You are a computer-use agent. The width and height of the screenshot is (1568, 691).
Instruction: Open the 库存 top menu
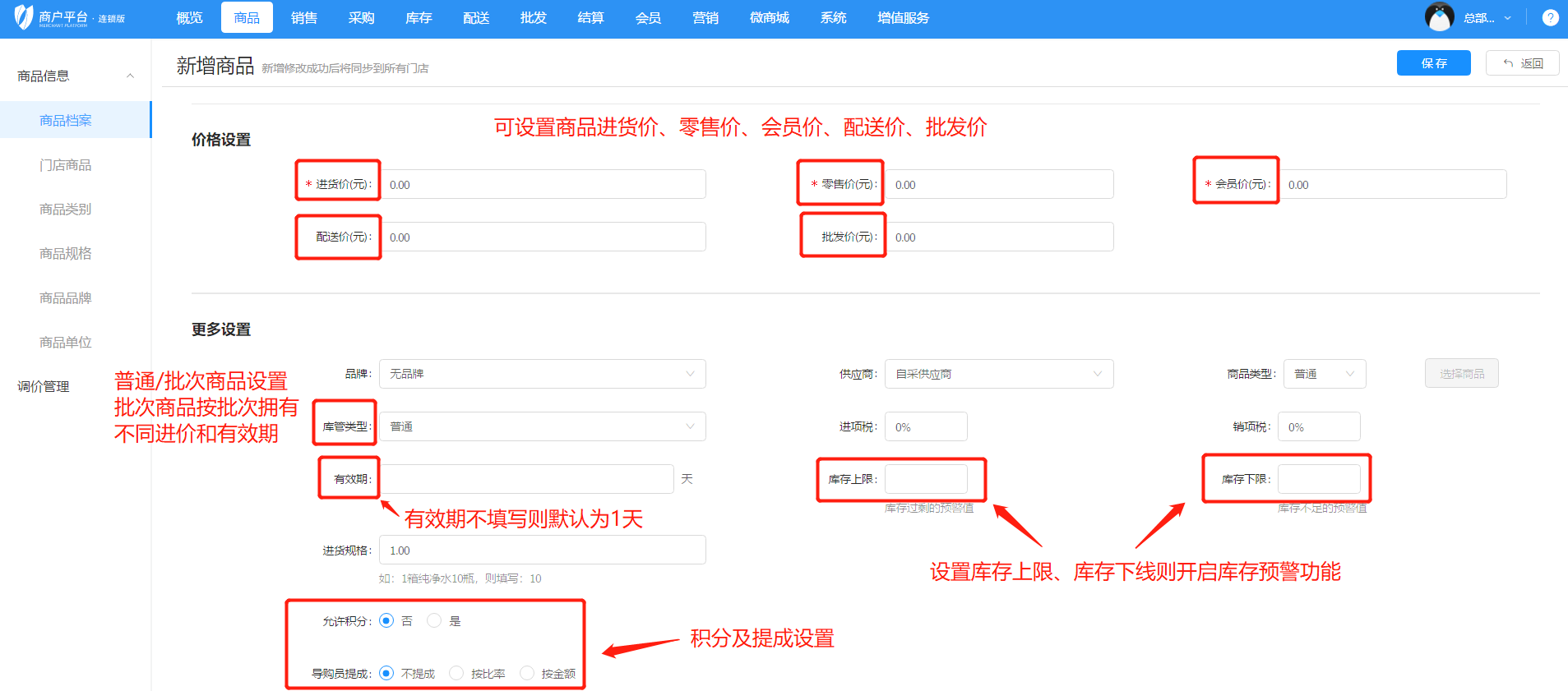(419, 18)
